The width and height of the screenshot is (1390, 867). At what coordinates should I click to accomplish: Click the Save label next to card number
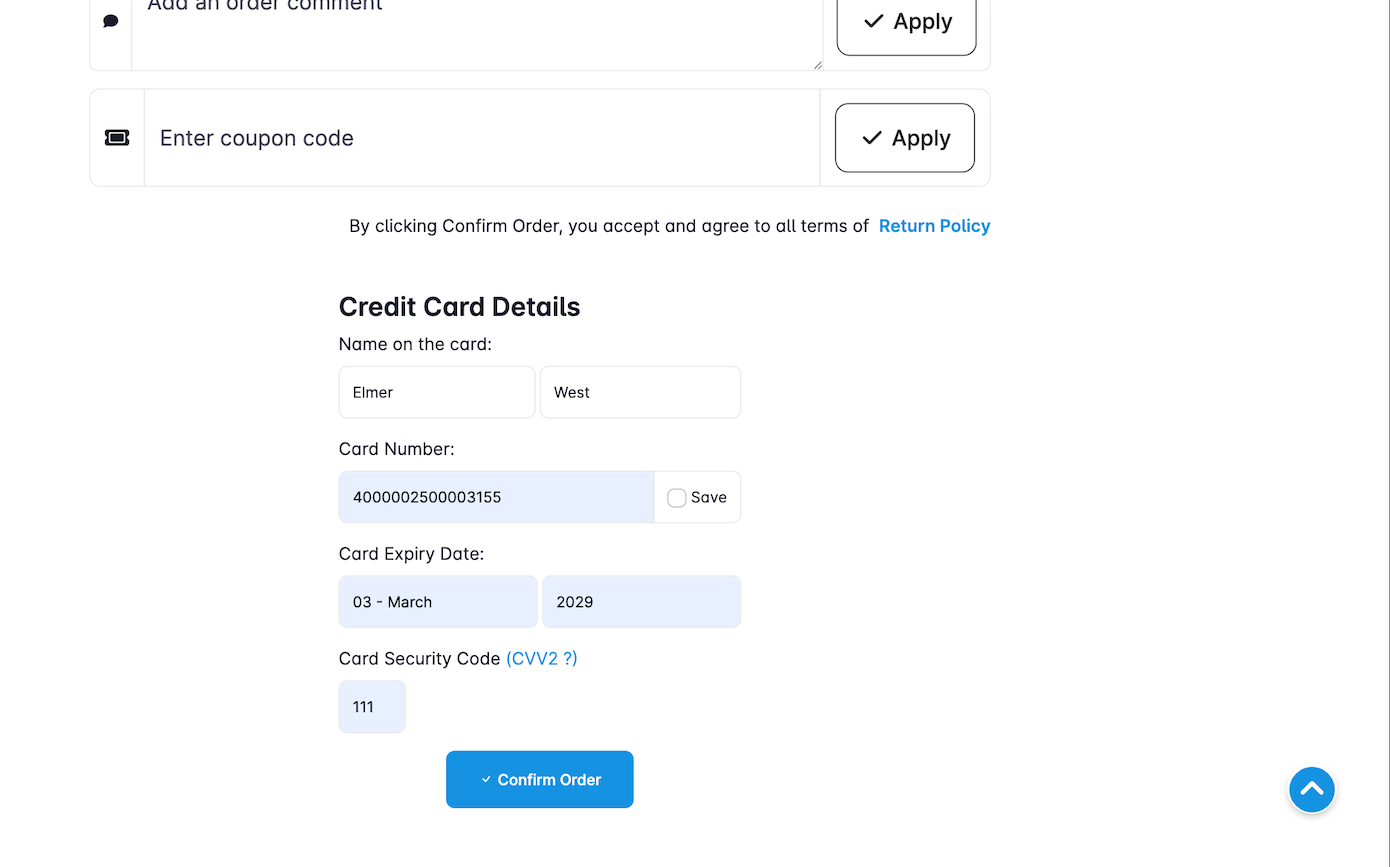(708, 498)
